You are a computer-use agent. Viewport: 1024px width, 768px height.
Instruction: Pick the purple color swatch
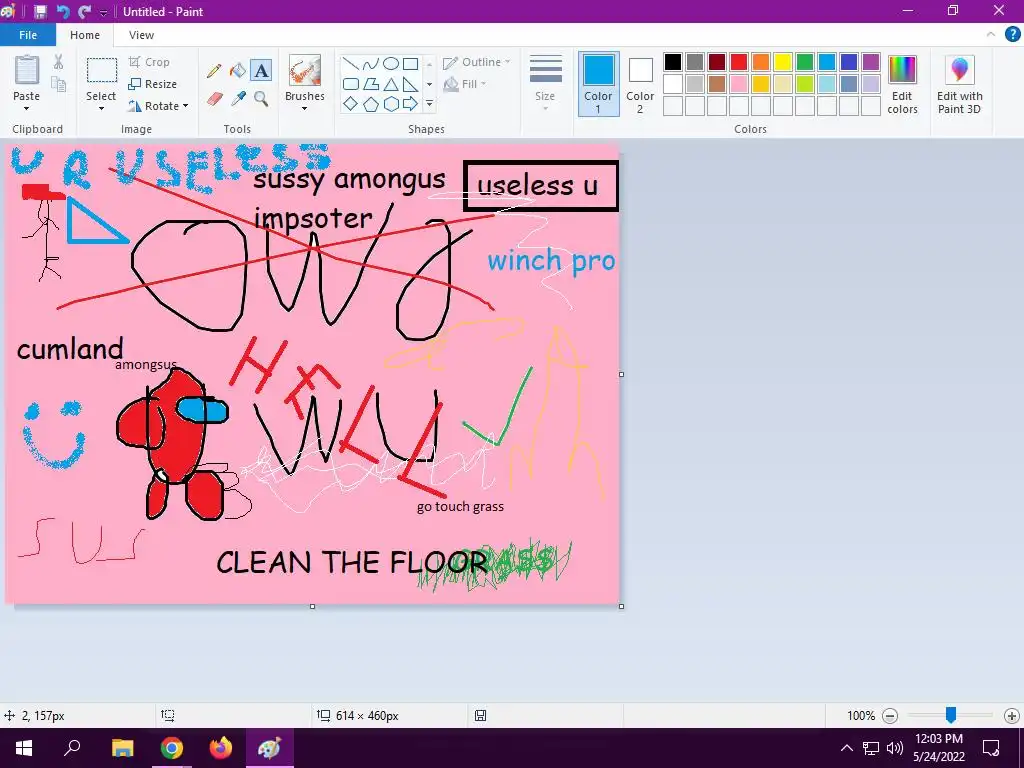coord(871,62)
